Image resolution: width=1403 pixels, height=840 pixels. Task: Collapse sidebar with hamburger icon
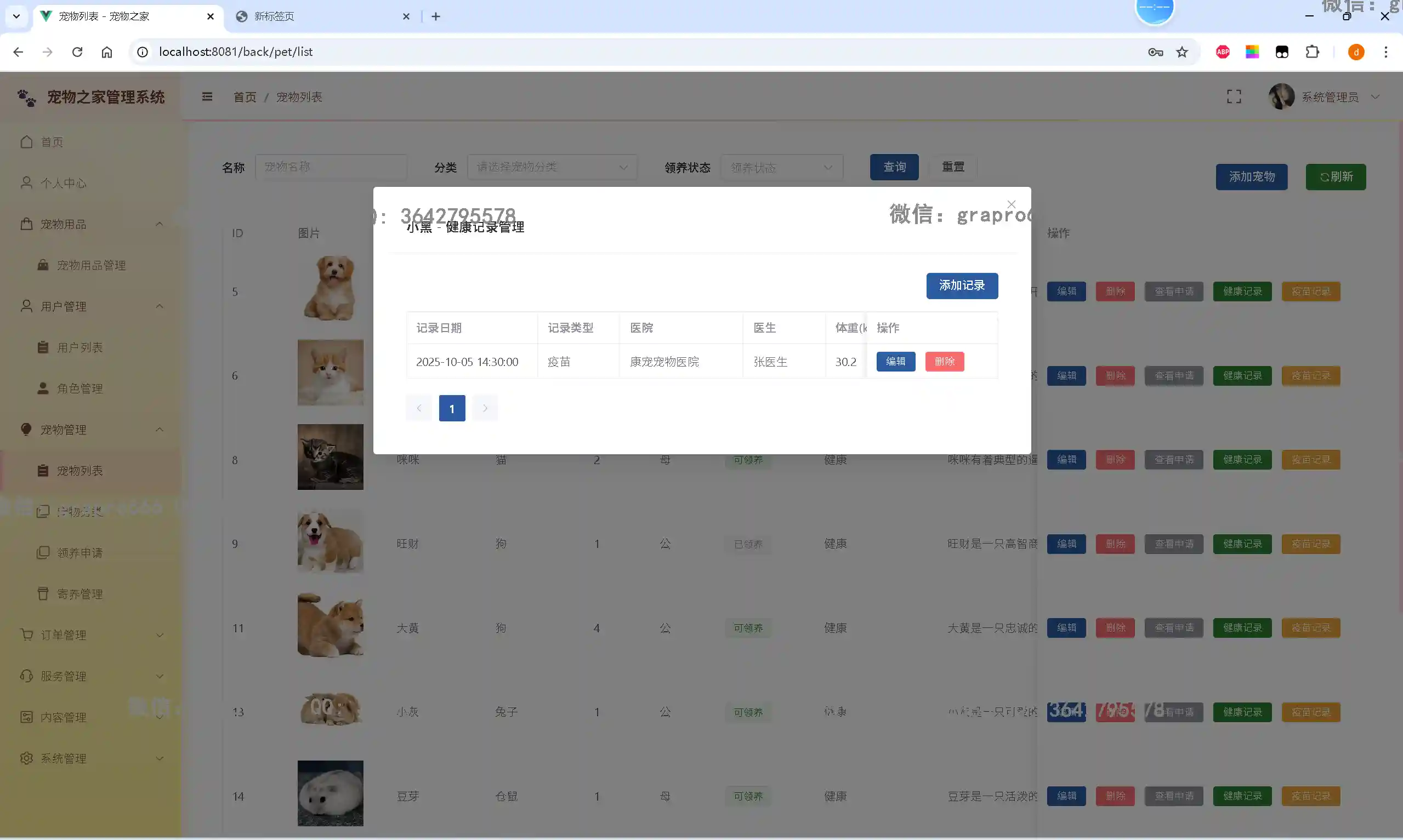click(207, 97)
